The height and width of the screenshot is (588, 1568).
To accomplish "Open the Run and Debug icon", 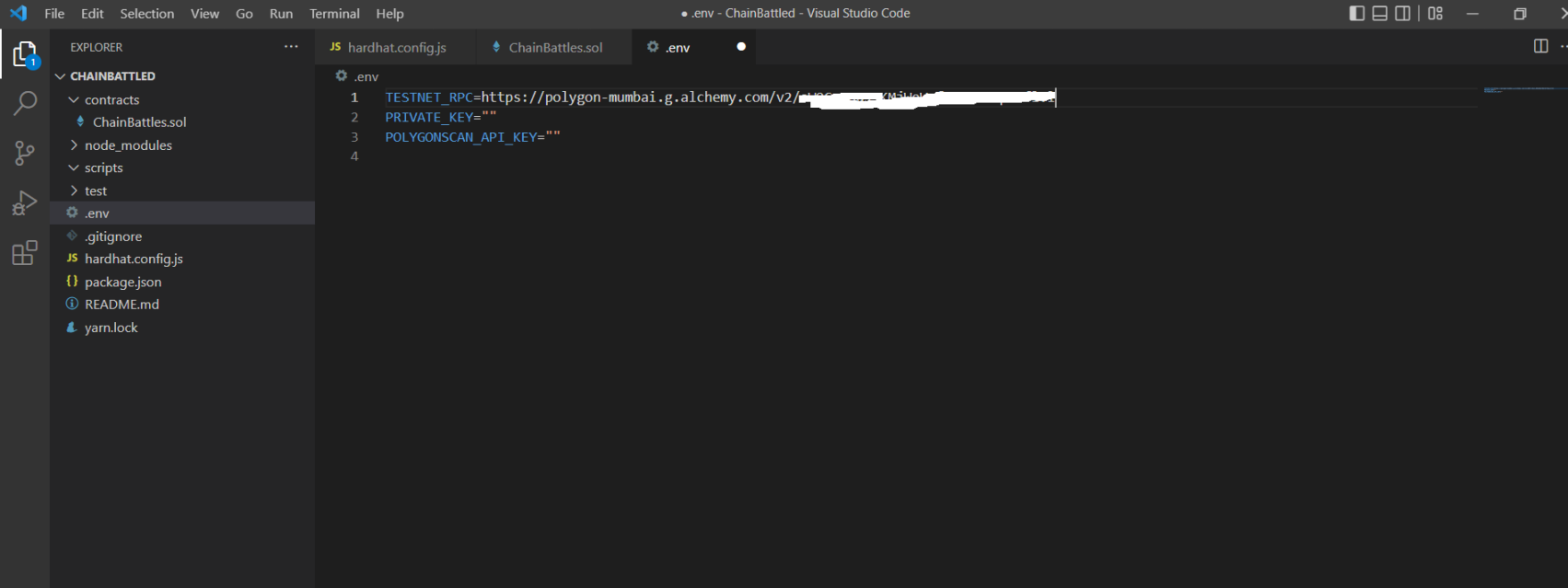I will pos(25,202).
